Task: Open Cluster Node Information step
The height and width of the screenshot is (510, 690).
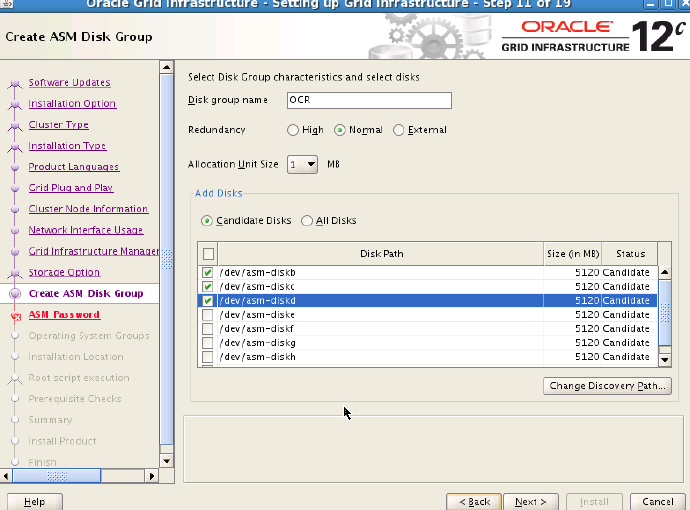Action: [88, 209]
